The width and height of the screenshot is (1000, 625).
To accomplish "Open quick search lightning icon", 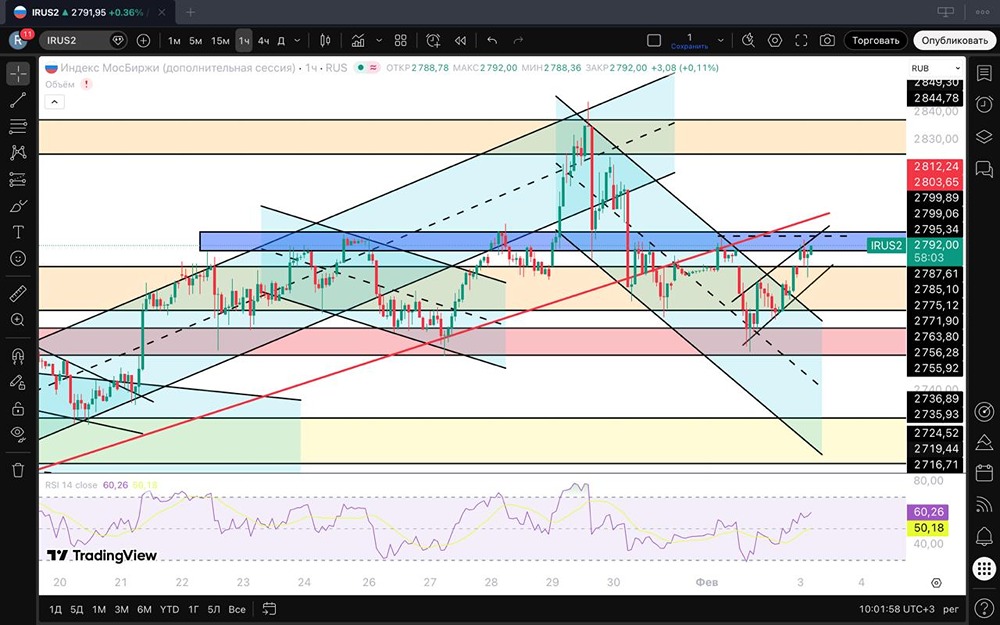I will click(748, 40).
